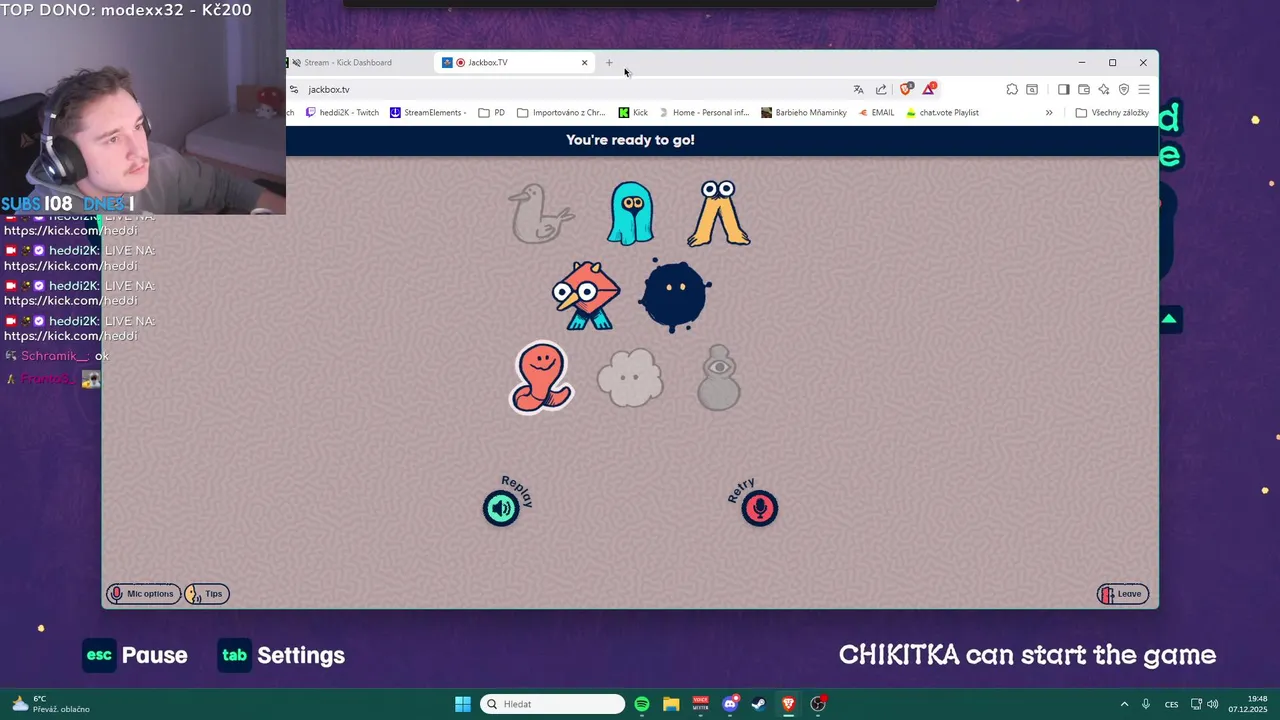
Task: Open Home - Personal inf... bookmark
Action: coord(703,113)
